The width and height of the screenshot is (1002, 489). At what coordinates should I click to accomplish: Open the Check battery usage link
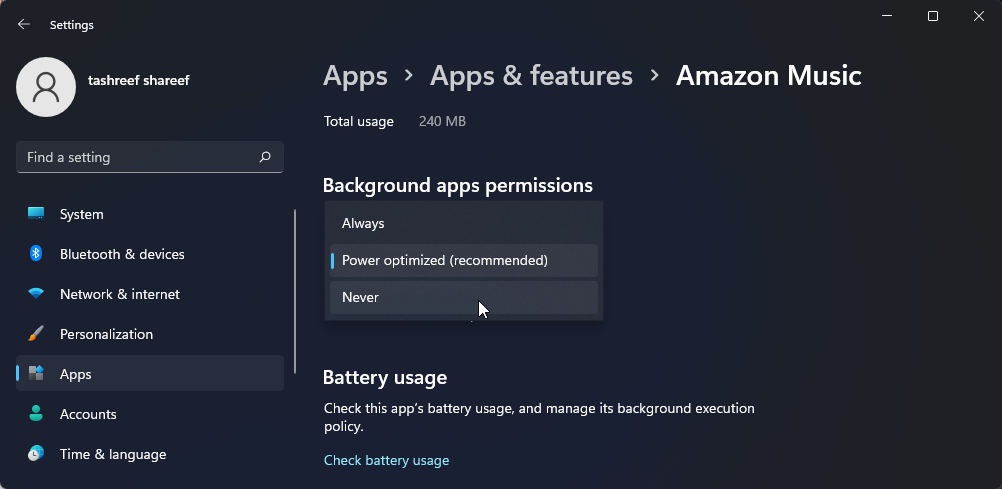(x=386, y=460)
